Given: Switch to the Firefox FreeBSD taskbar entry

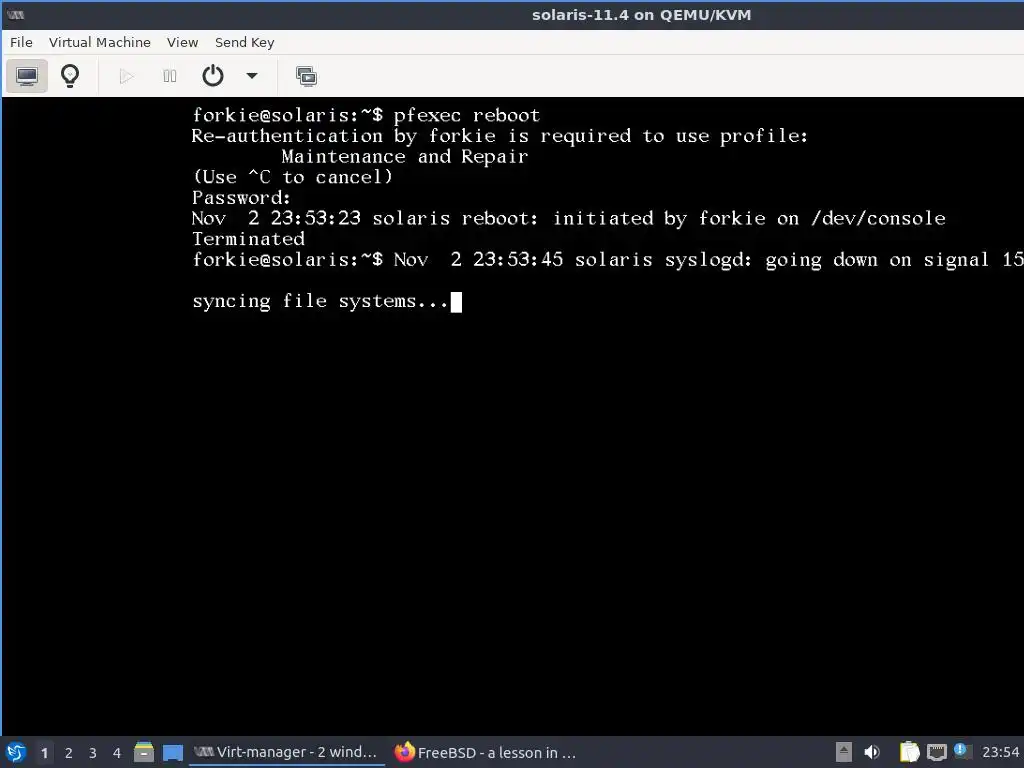Looking at the screenshot, I should click(487, 752).
